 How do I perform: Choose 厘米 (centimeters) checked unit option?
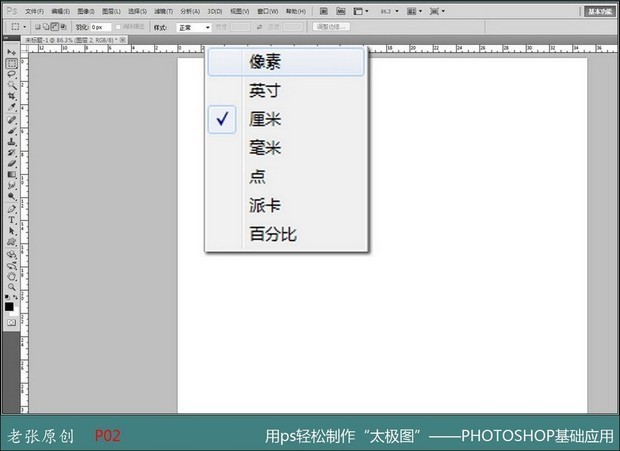point(265,119)
